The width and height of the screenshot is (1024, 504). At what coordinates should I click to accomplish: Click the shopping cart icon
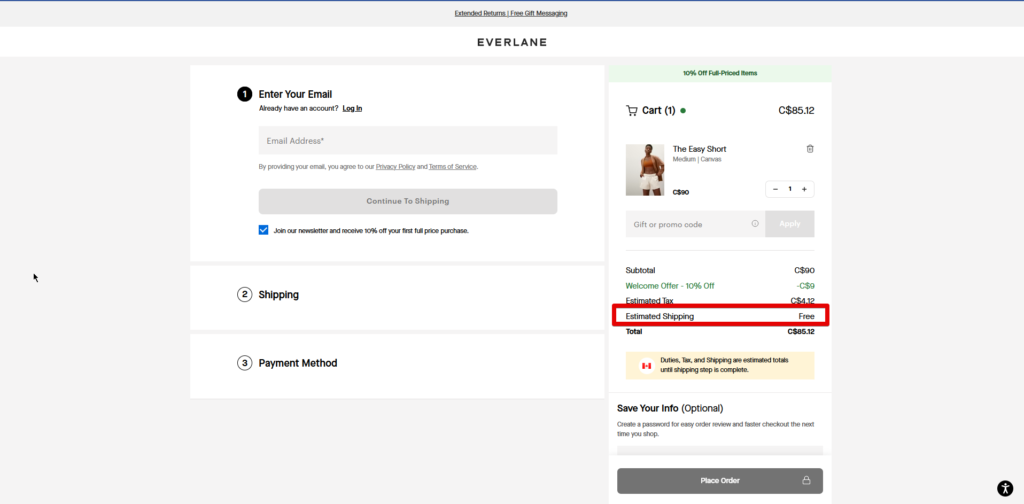pos(632,111)
